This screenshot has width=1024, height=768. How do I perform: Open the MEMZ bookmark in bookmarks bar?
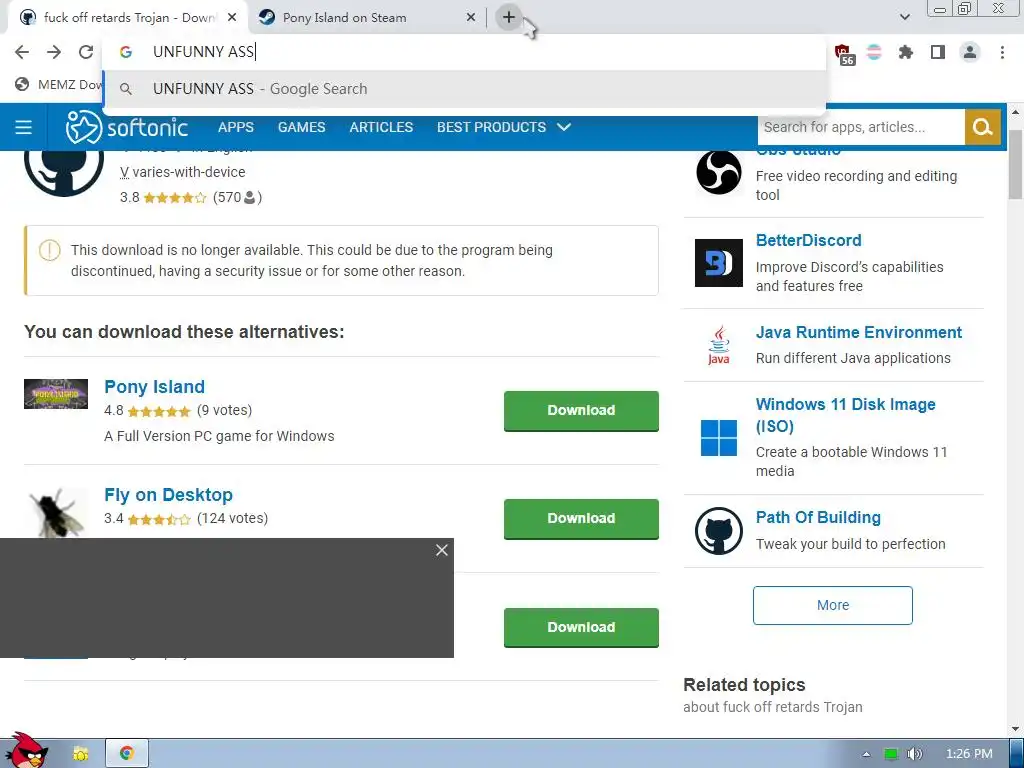(x=59, y=84)
